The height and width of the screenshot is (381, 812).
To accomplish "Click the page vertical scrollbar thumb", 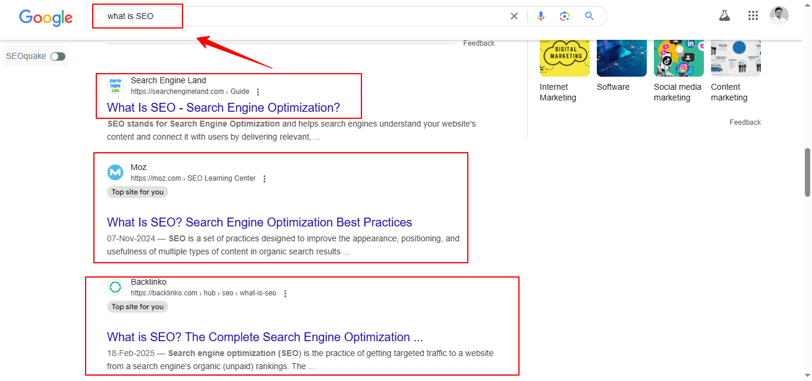I will point(807,172).
